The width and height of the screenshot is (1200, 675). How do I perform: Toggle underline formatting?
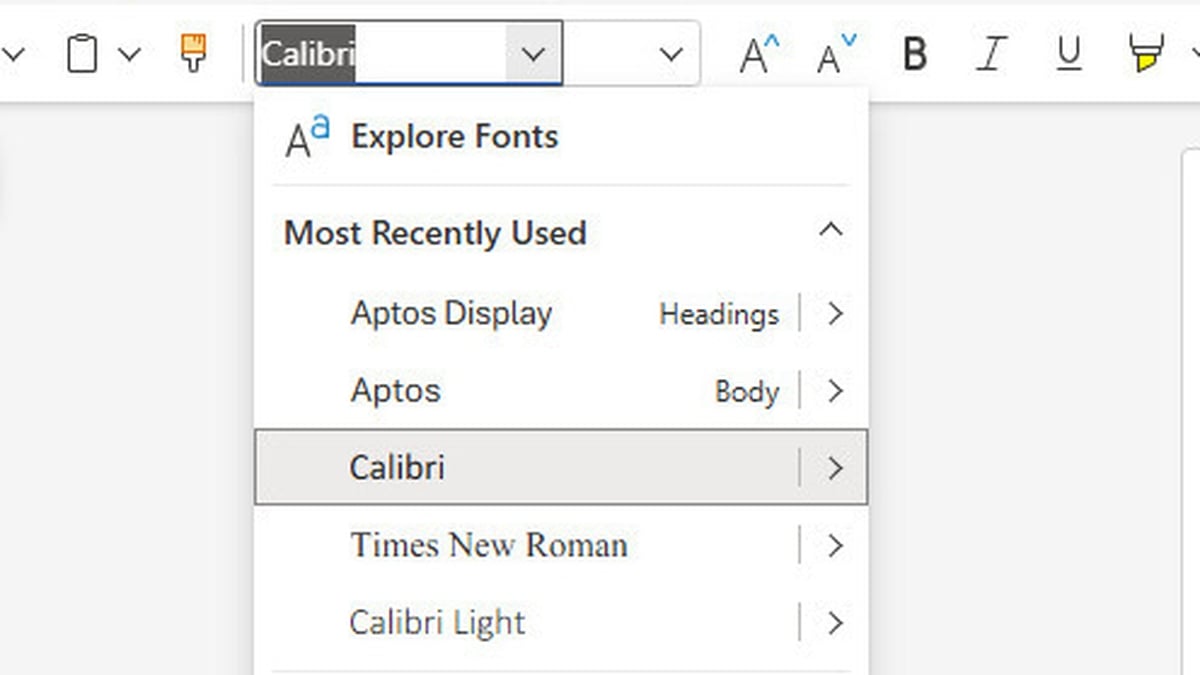tap(1068, 54)
